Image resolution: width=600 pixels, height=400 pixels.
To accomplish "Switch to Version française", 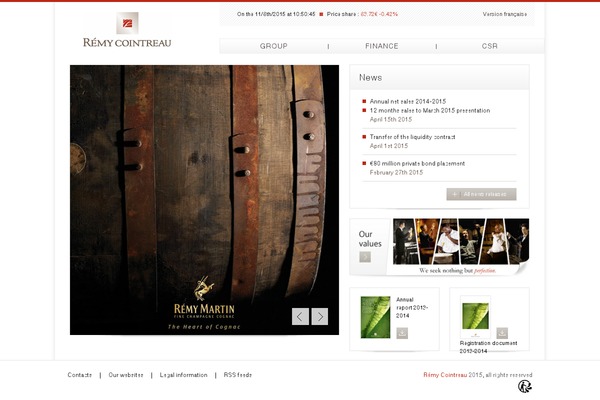I will (504, 14).
